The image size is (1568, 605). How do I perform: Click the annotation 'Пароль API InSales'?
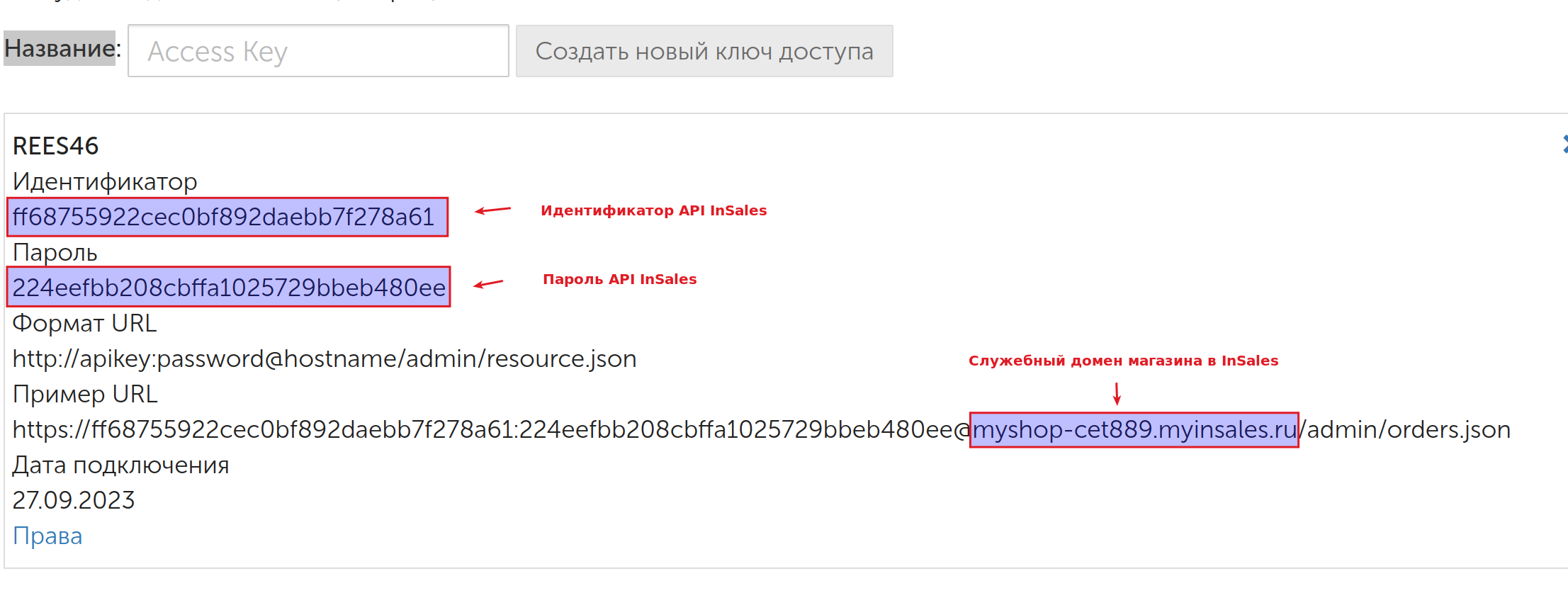point(619,278)
